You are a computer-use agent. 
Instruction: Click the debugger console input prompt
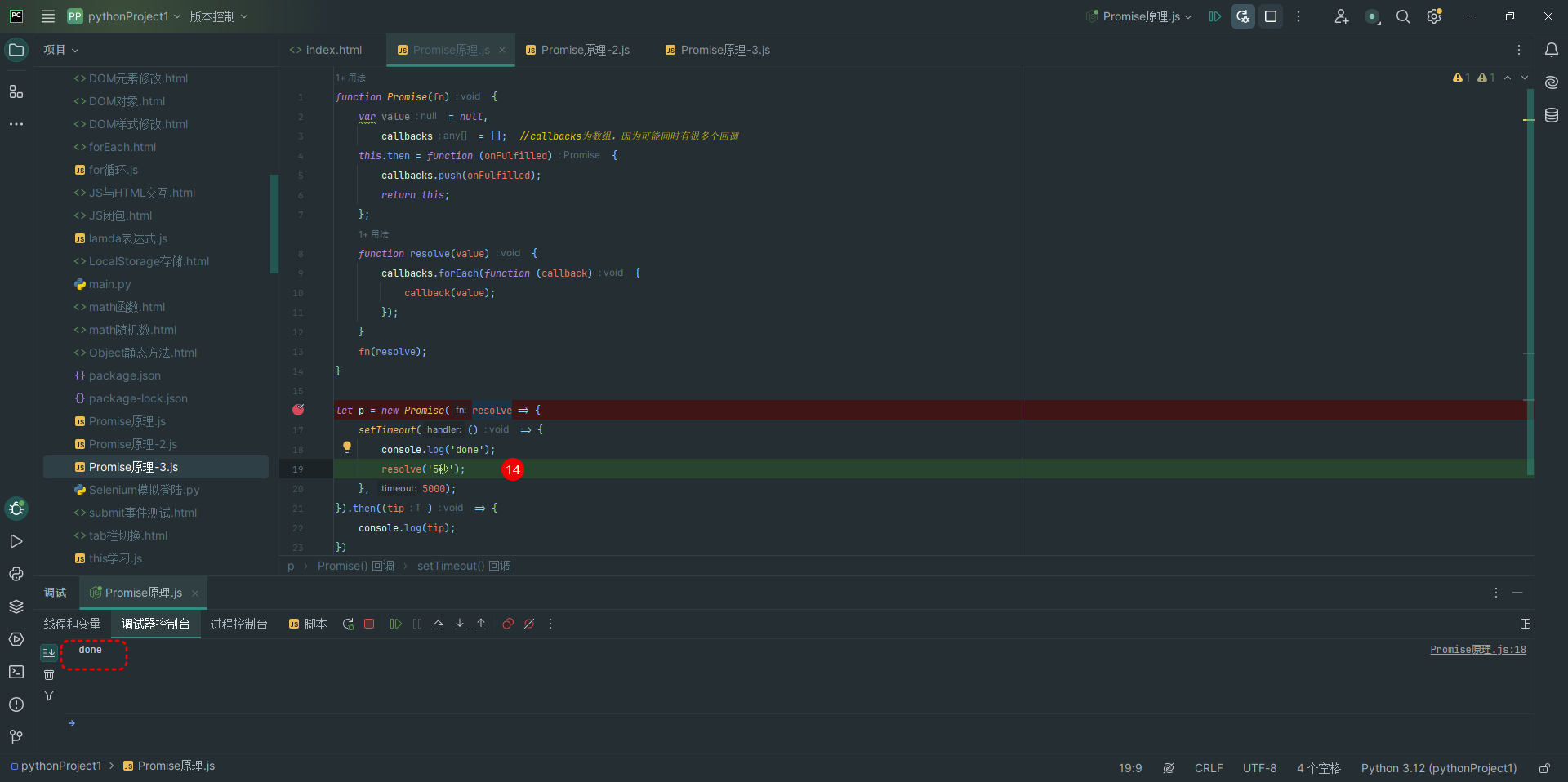[800, 723]
